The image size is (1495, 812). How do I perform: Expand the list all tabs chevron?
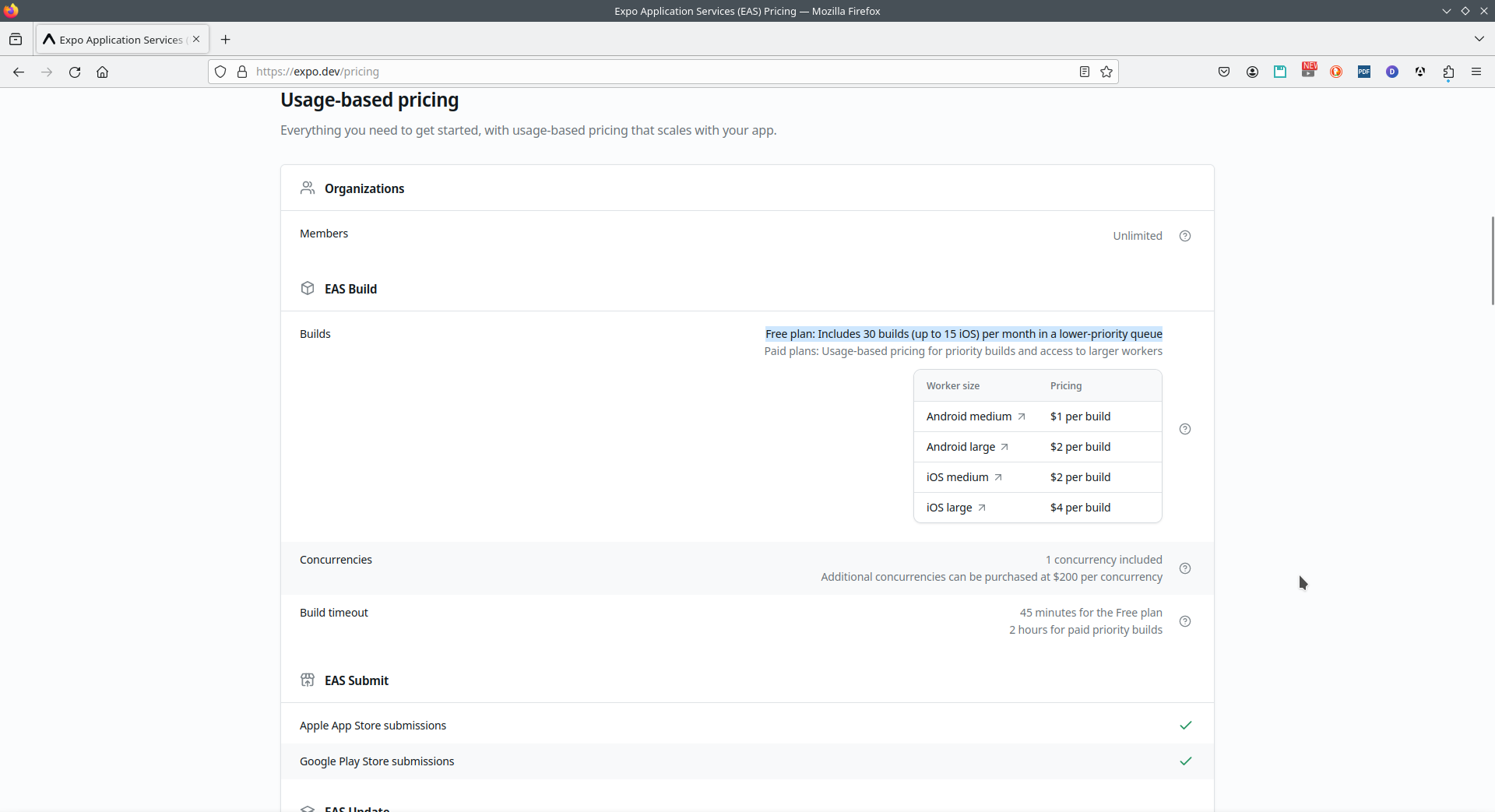(1479, 39)
